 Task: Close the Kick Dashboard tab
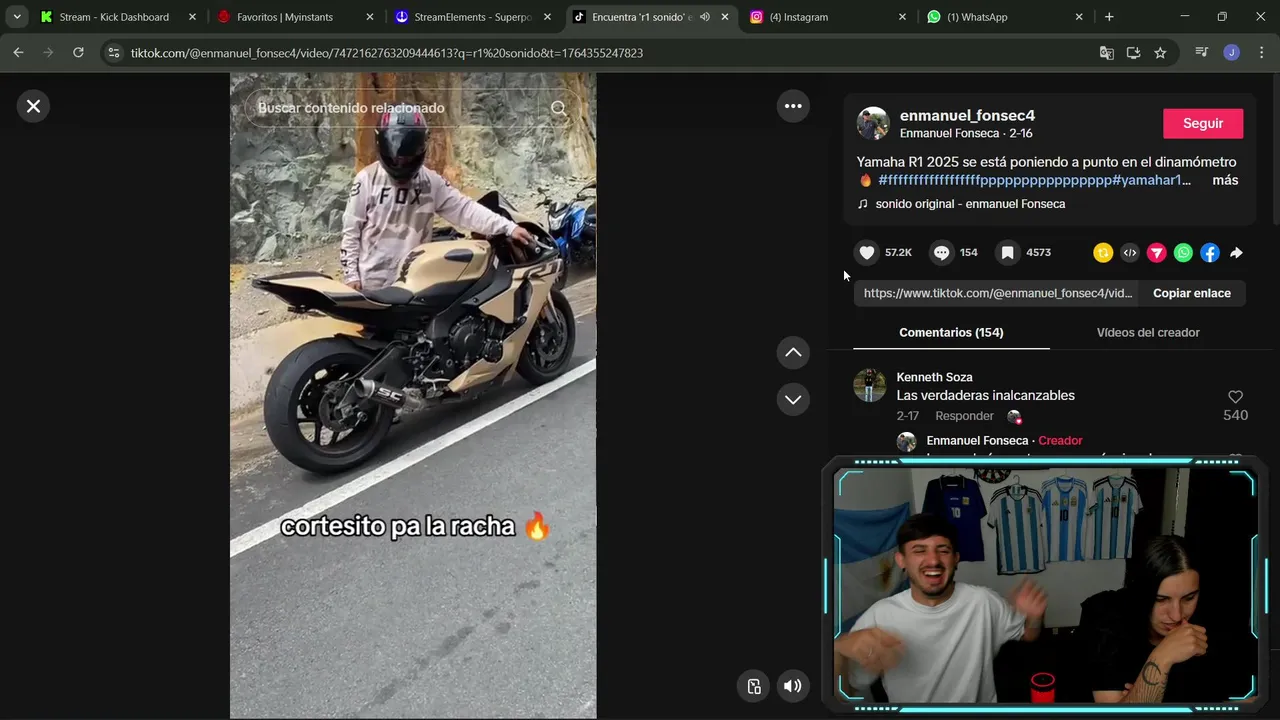tap(192, 17)
